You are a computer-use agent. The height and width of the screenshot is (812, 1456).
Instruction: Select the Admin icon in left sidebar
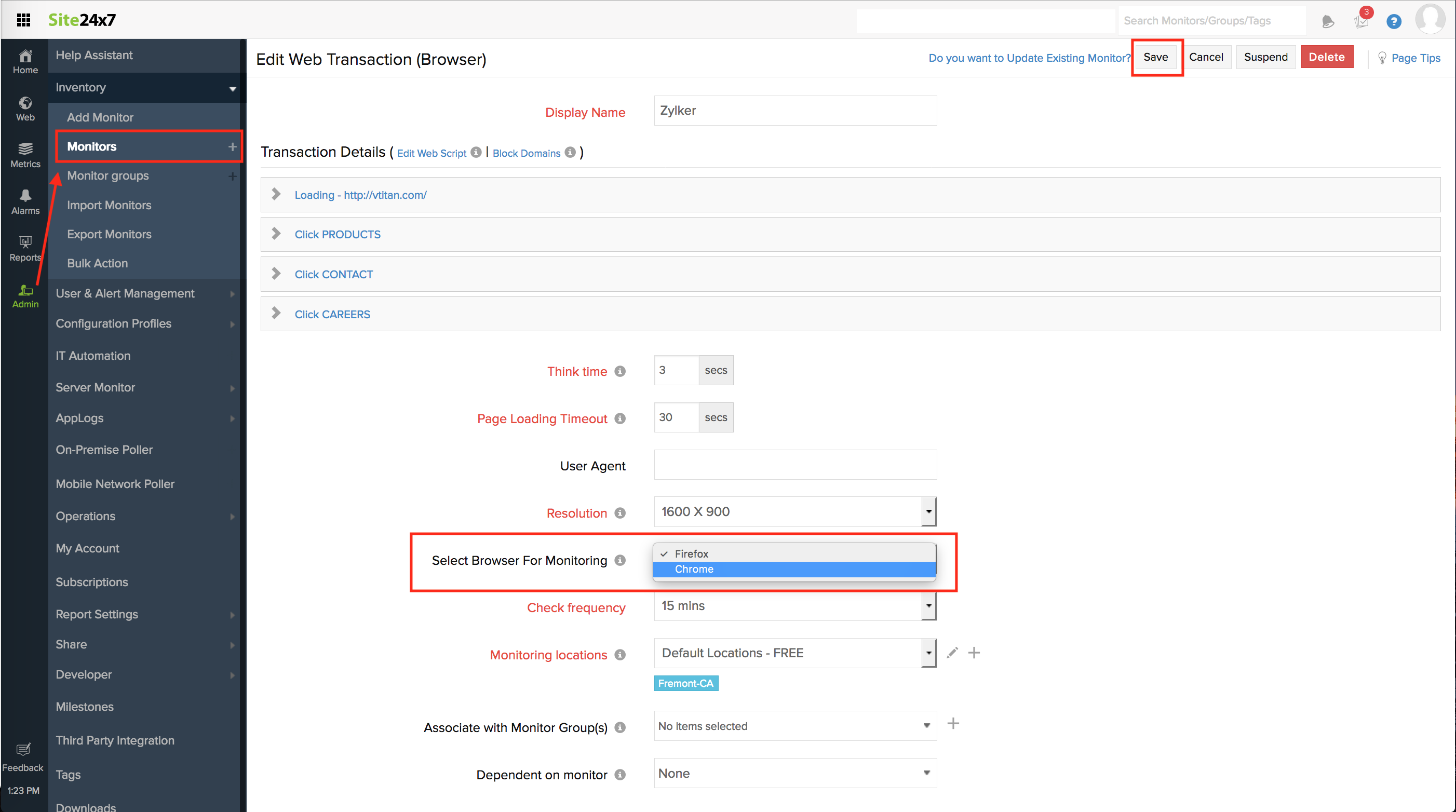click(x=25, y=295)
